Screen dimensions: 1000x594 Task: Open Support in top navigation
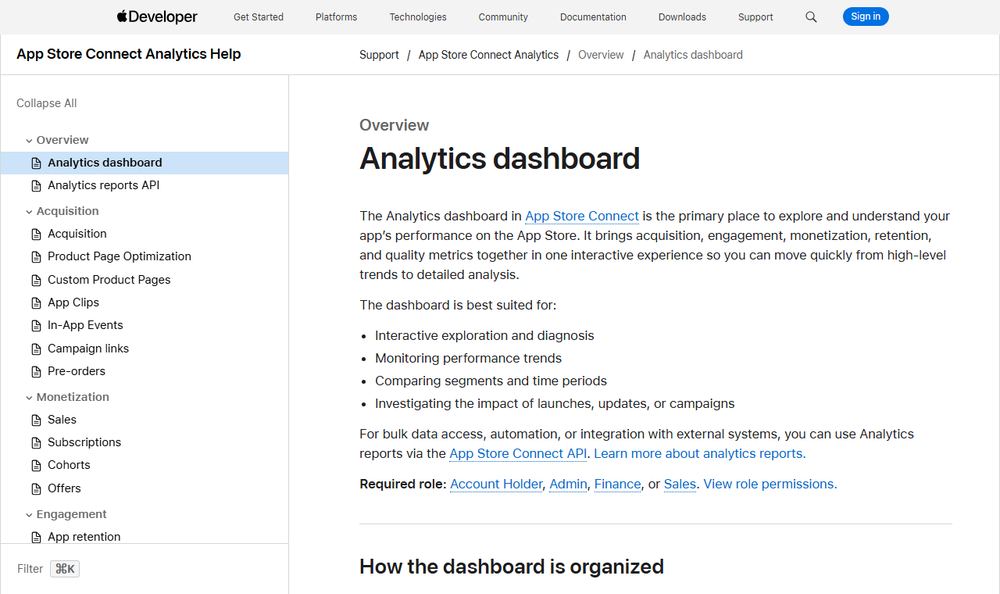pos(755,17)
